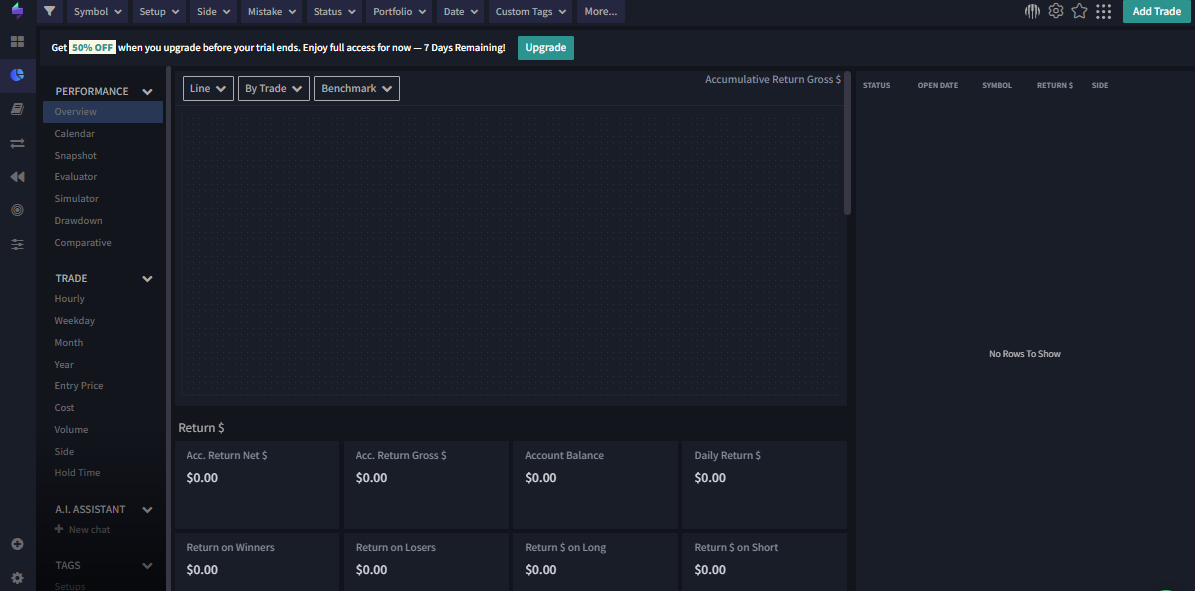Open the Entry Price trade stats
The height and width of the screenshot is (591, 1195).
(x=78, y=386)
